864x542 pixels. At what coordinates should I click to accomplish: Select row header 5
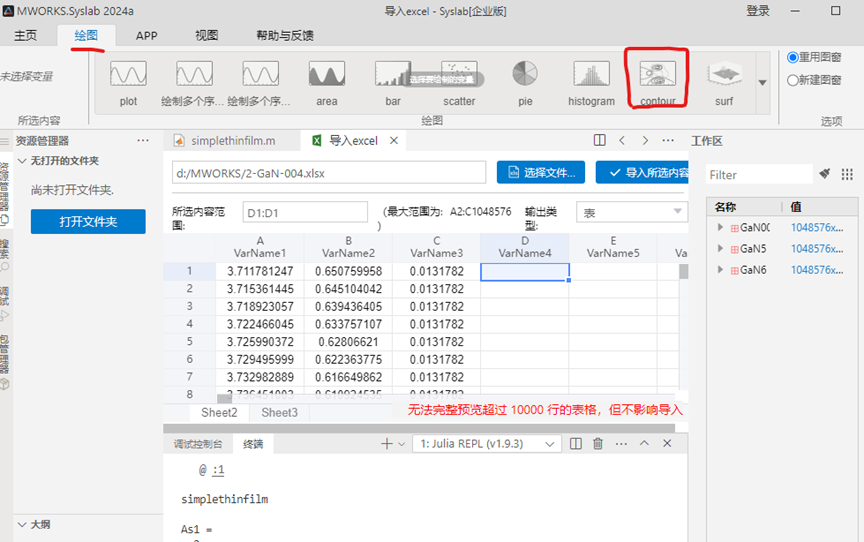point(190,342)
